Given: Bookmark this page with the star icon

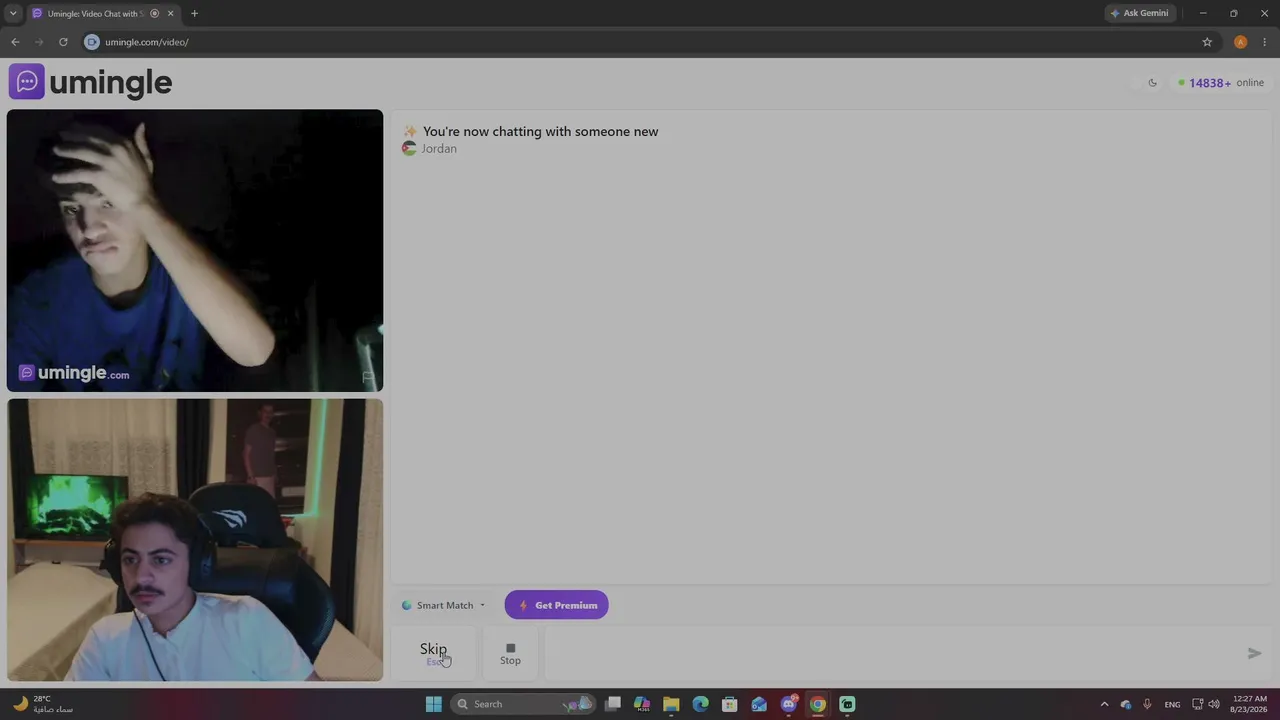Looking at the screenshot, I should pyautogui.click(x=1207, y=42).
